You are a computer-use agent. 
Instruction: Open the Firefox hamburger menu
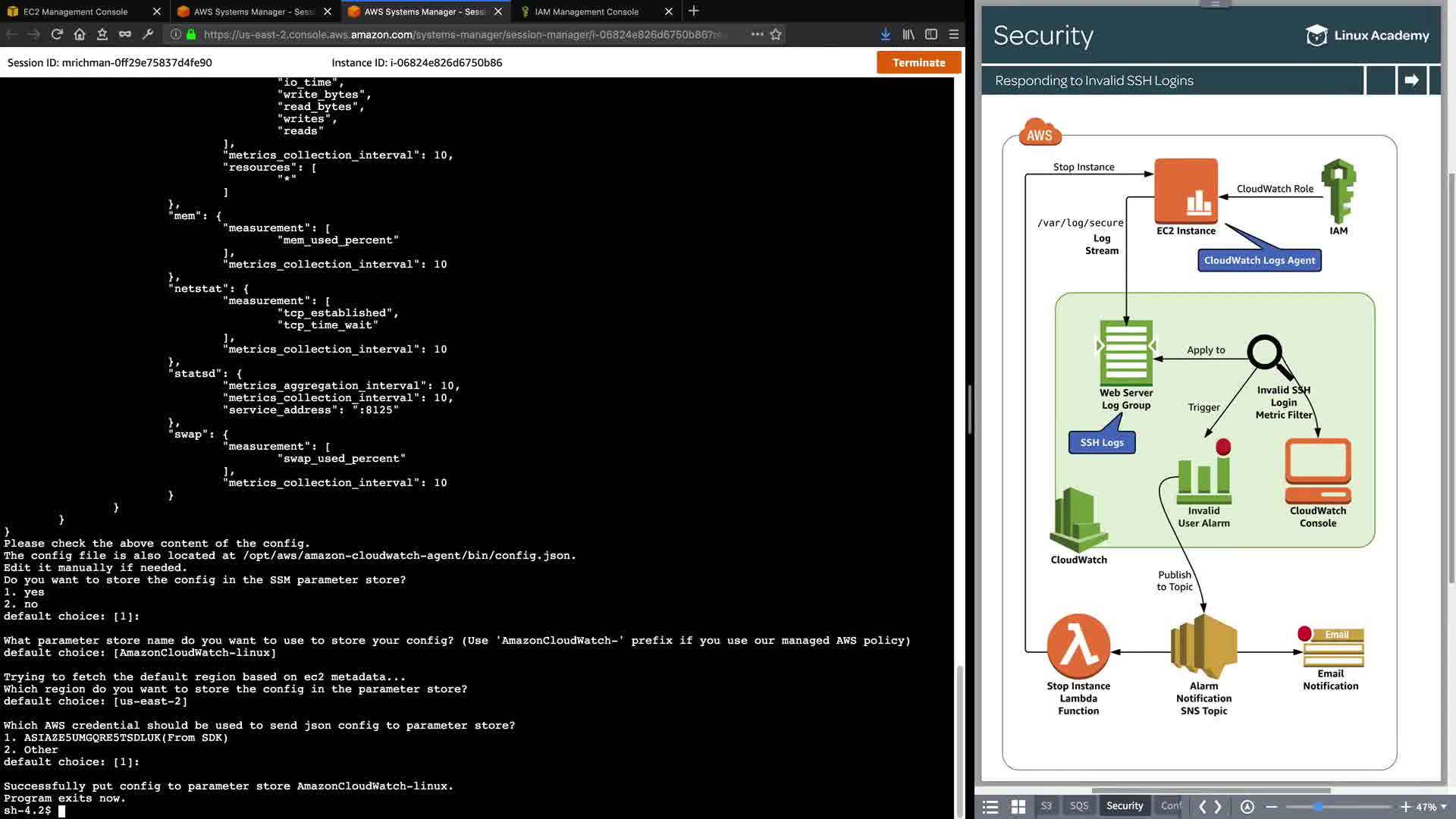[x=954, y=34]
